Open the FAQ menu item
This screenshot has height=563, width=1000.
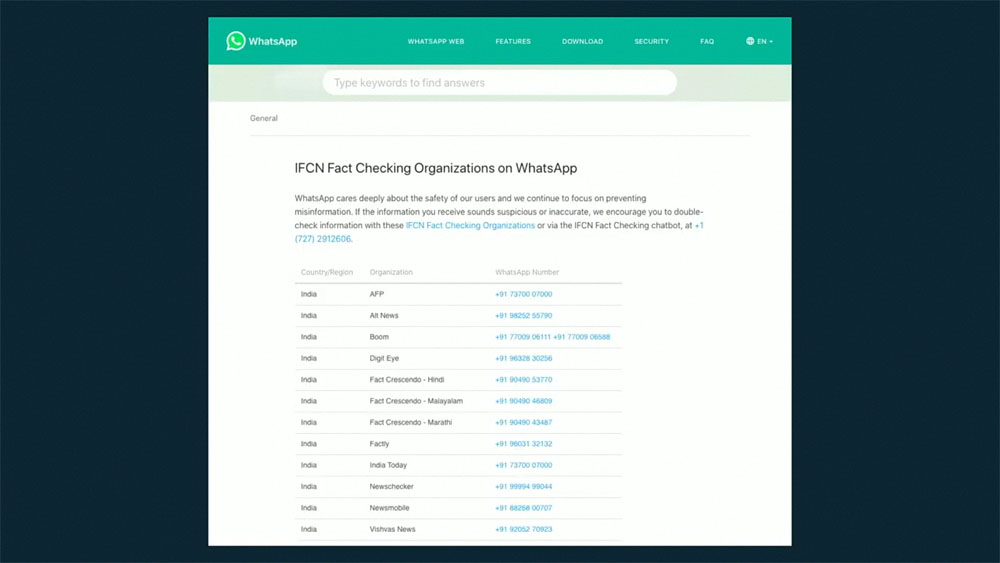click(x=707, y=42)
